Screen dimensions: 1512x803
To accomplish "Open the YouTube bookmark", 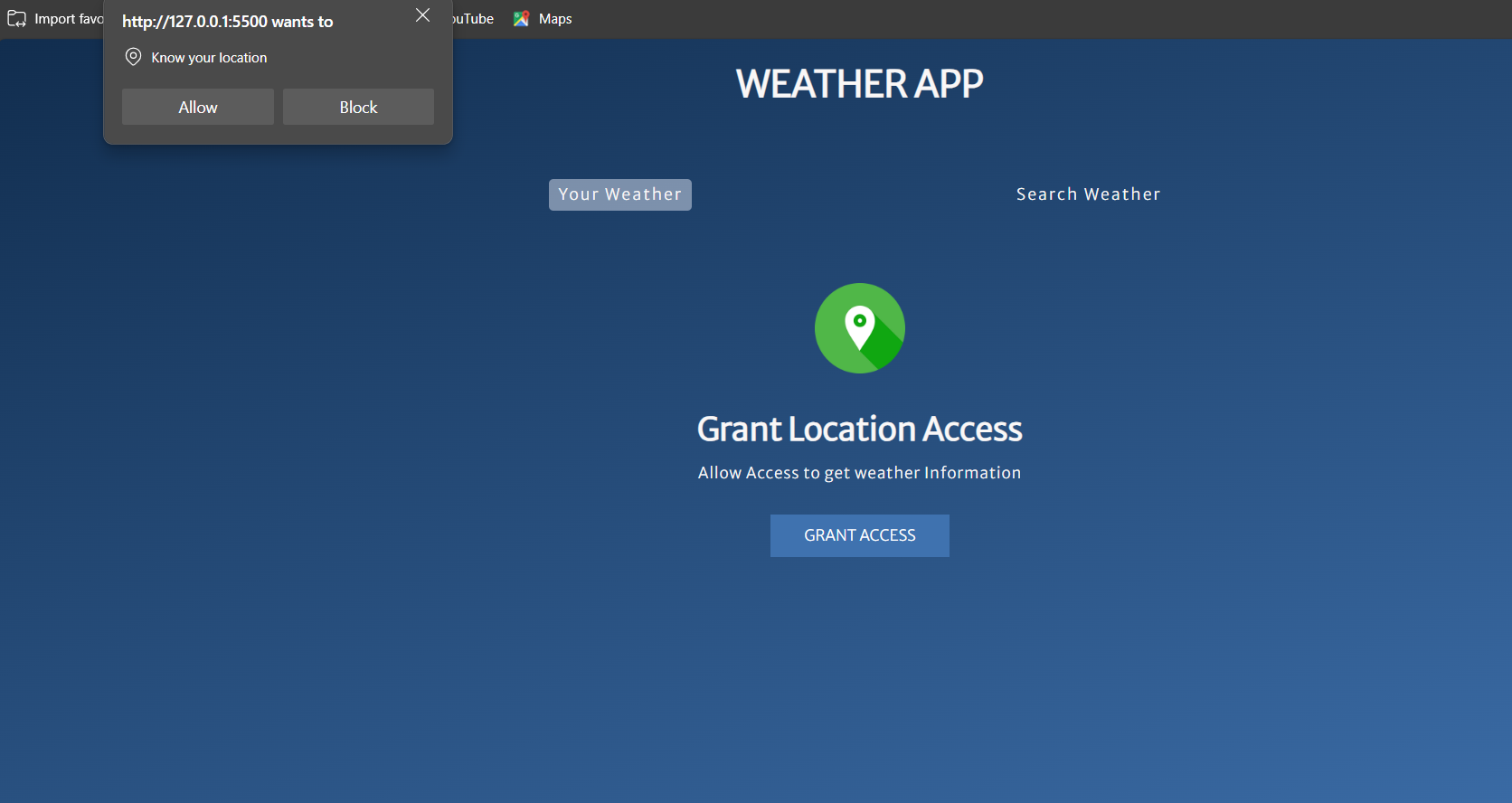I will (474, 19).
